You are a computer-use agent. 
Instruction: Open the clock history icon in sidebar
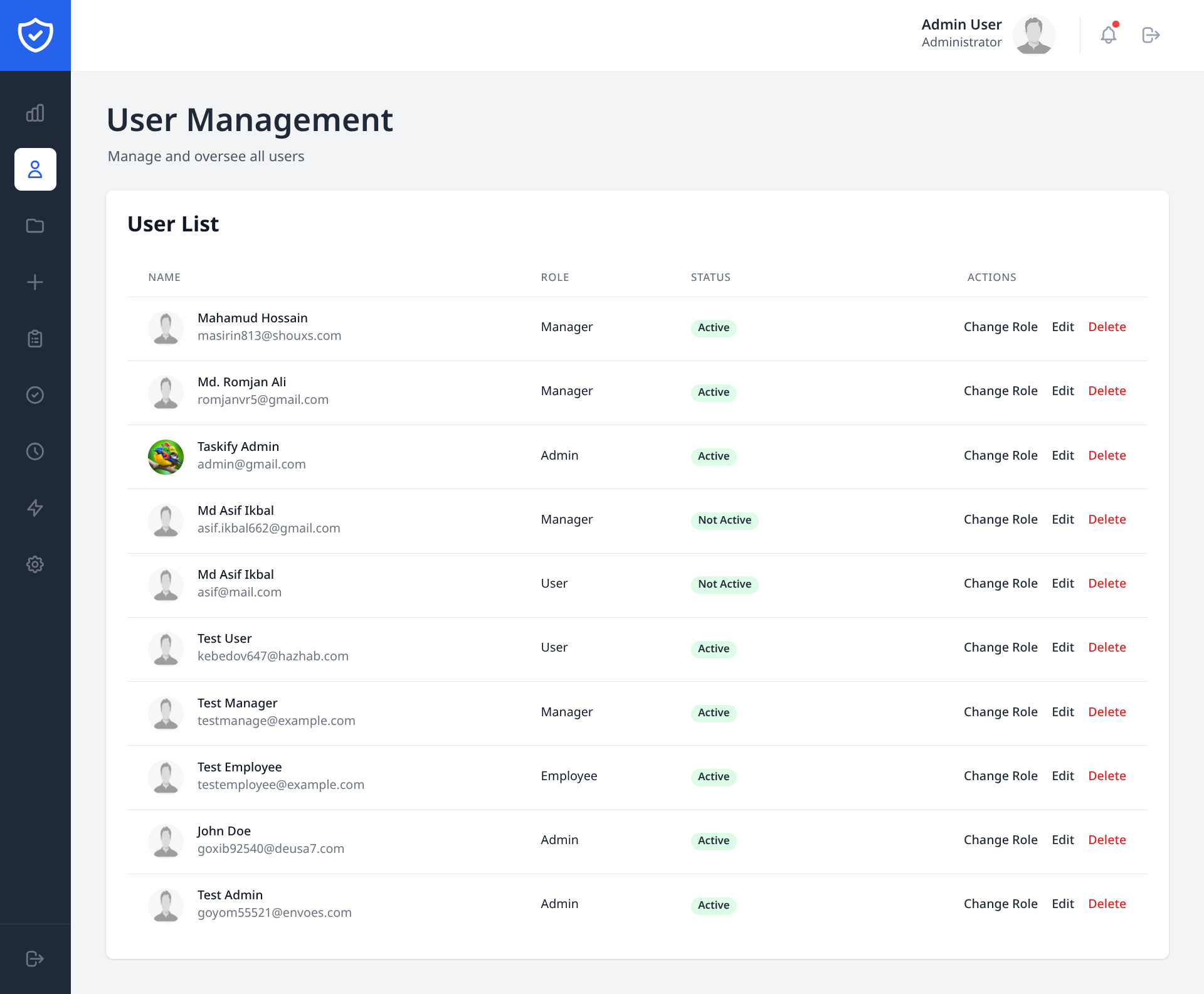pyautogui.click(x=35, y=451)
